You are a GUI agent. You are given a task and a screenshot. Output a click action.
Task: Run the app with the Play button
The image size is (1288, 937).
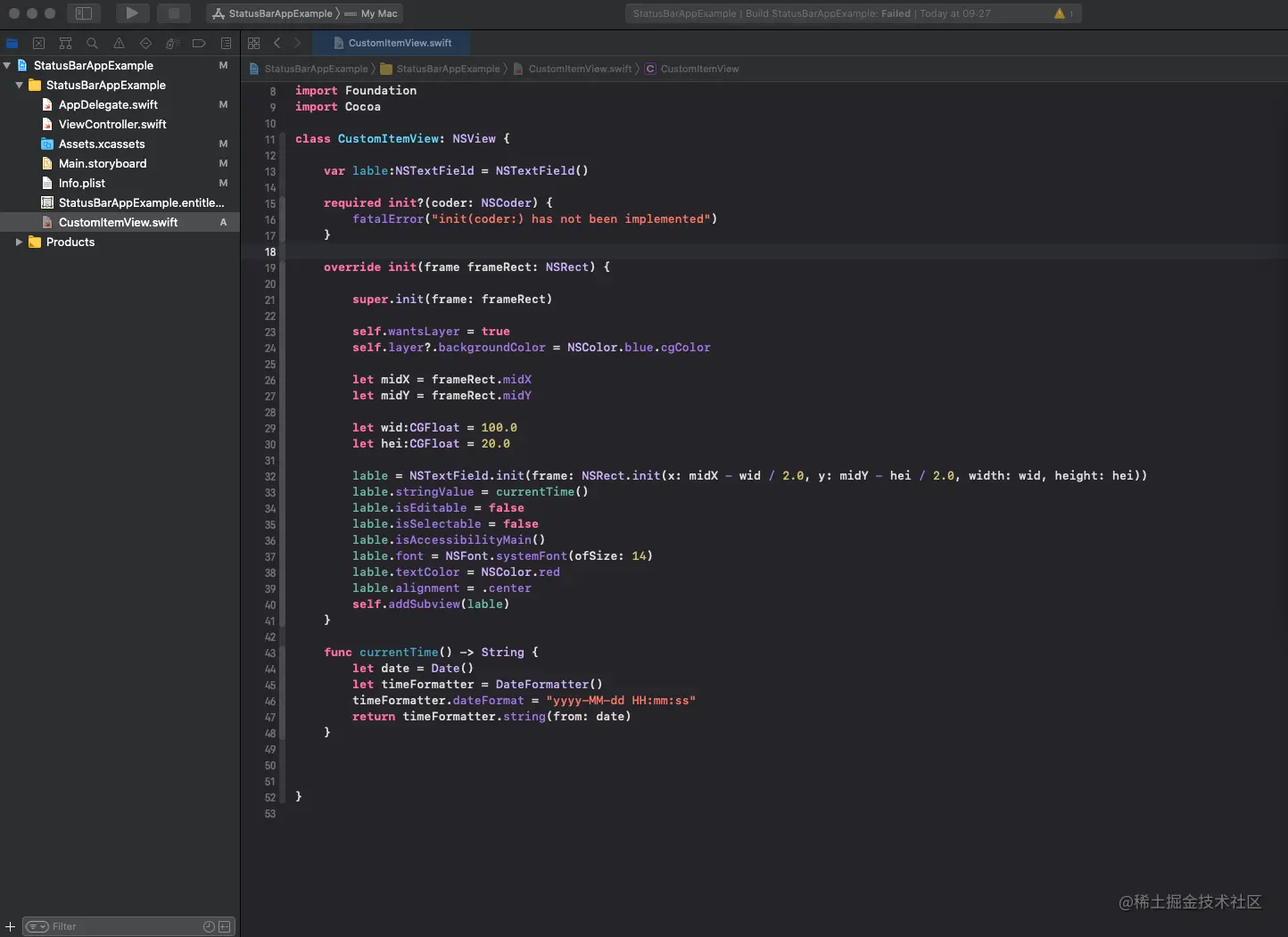pos(132,13)
